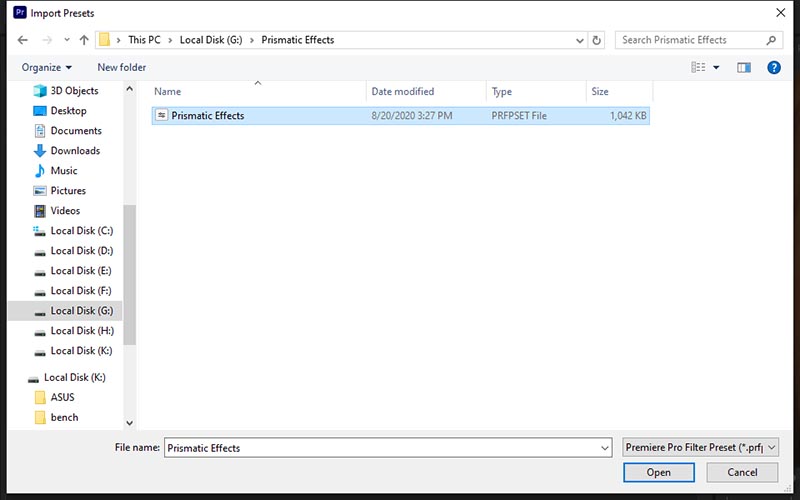The height and width of the screenshot is (500, 800).
Task: Click Local Disk (C:) drive icon
Action: coord(40,231)
